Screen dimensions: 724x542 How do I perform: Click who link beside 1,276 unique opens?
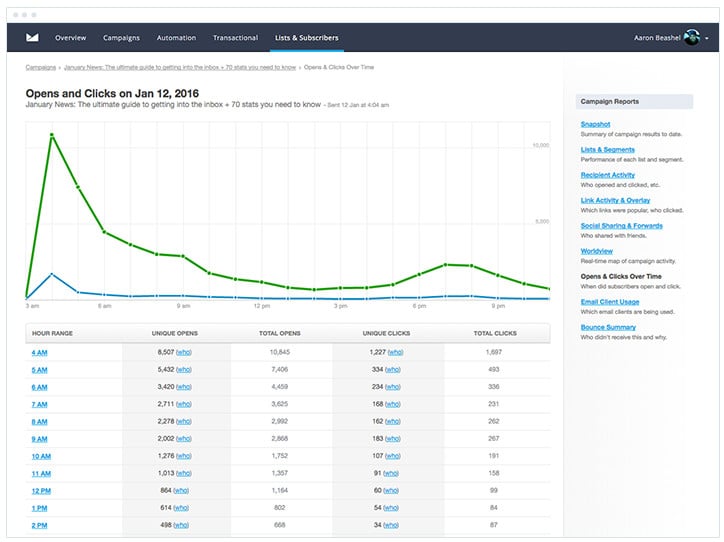point(184,456)
